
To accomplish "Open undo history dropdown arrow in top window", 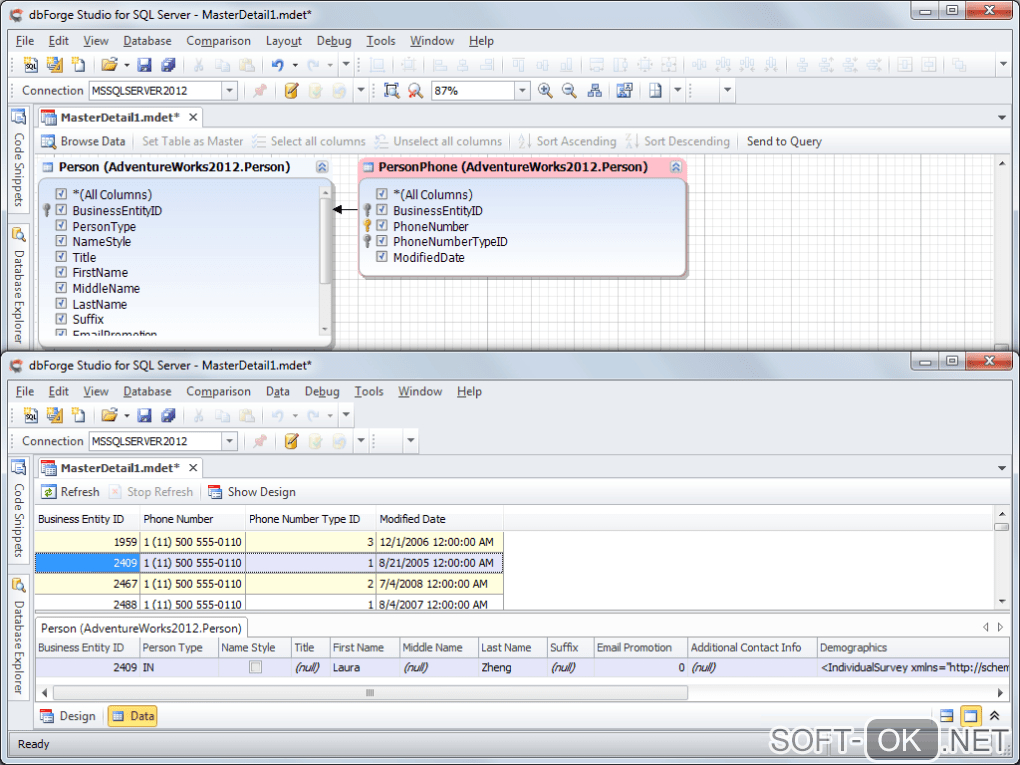I will 295,65.
